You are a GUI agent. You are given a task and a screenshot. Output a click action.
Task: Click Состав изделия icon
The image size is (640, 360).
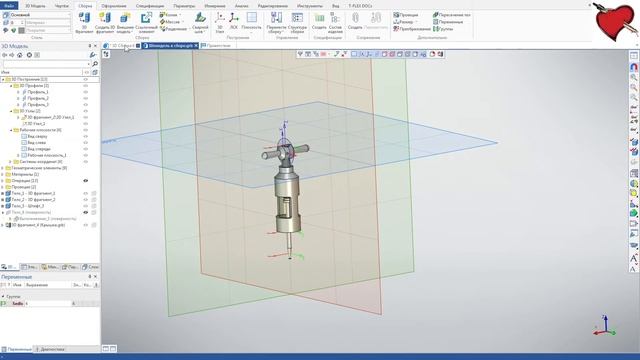[x=335, y=22]
